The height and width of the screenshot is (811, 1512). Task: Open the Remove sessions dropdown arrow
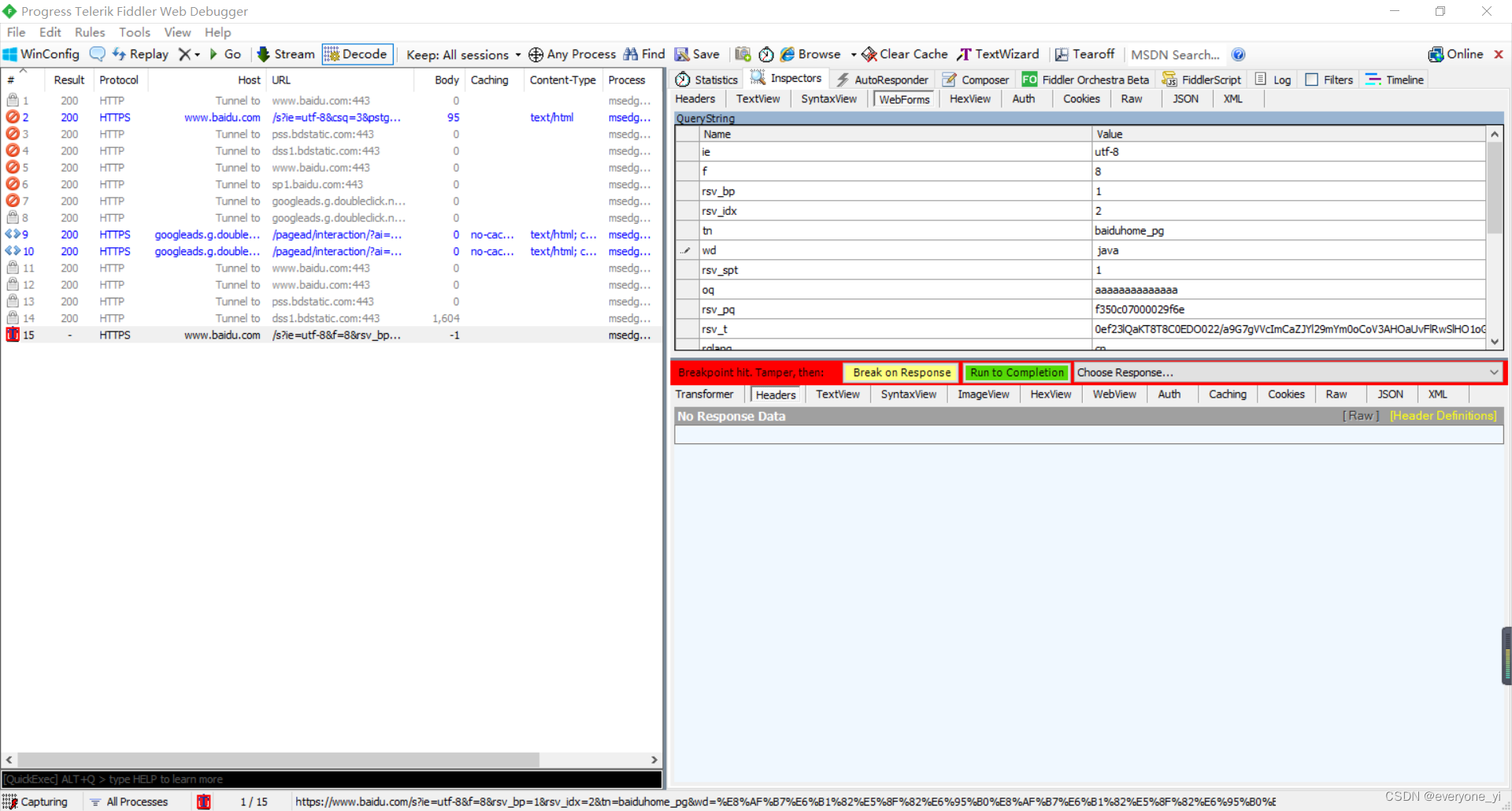(197, 54)
